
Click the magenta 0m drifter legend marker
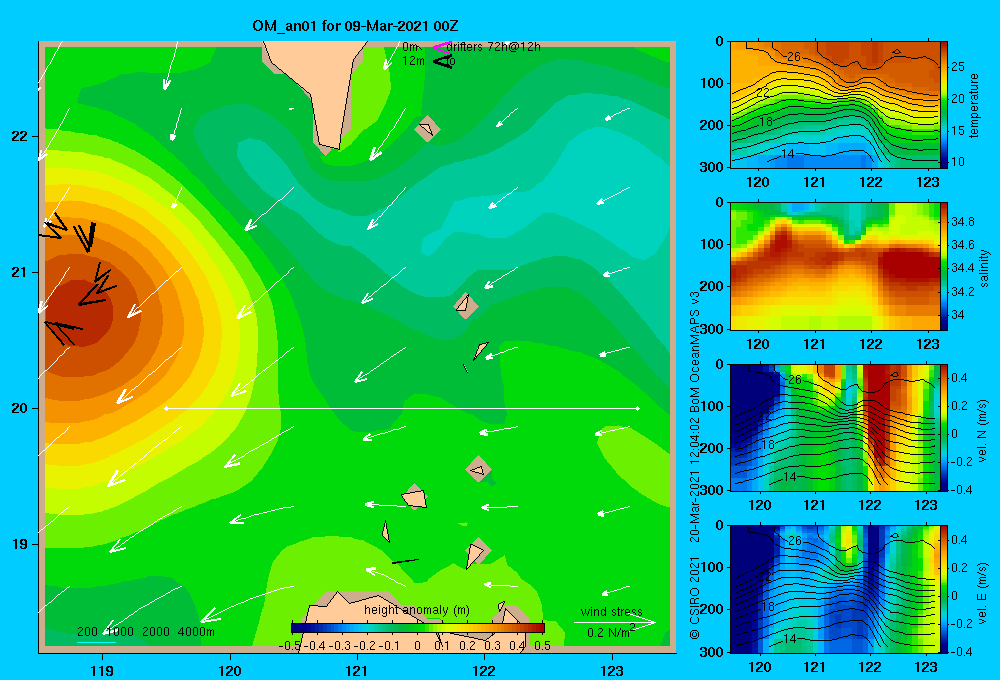(441, 47)
